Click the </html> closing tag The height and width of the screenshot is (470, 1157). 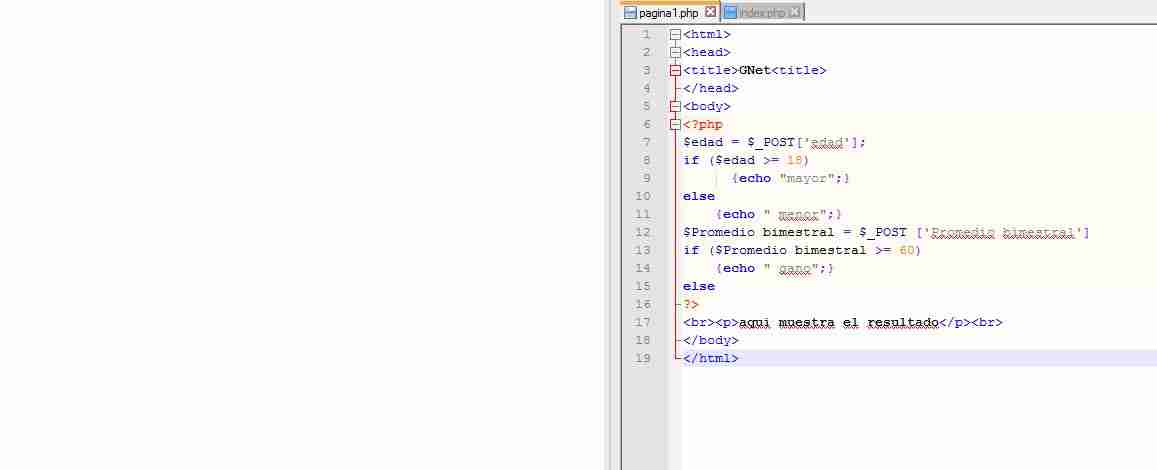(711, 359)
